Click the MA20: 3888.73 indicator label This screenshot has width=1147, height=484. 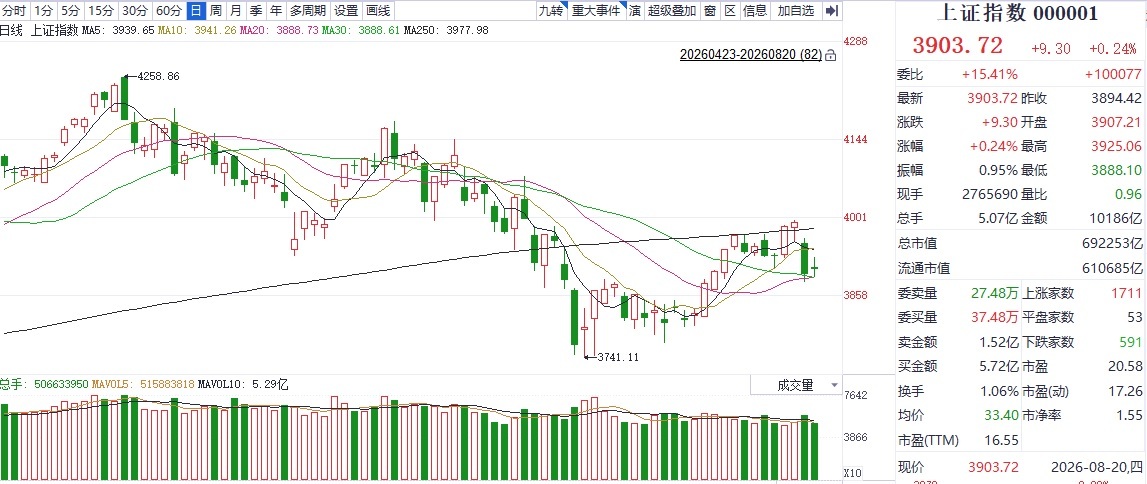[279, 30]
